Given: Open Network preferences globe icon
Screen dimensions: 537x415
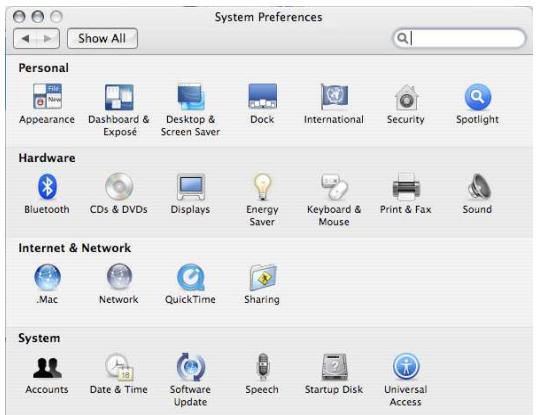Looking at the screenshot, I should 119,276.
